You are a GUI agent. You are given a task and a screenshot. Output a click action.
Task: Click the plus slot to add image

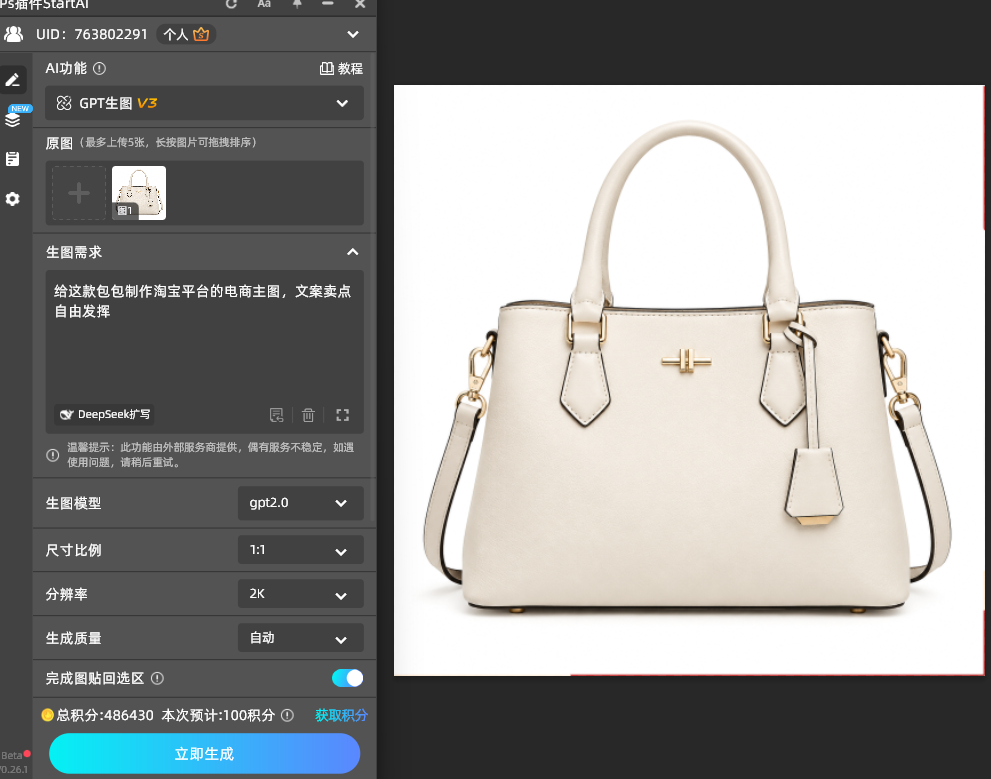pyautogui.click(x=79, y=193)
